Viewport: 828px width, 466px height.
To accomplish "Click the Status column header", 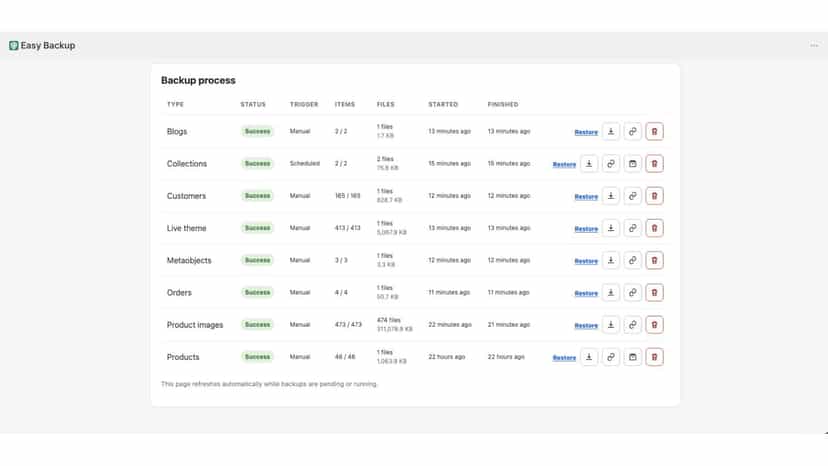I will [x=253, y=105].
